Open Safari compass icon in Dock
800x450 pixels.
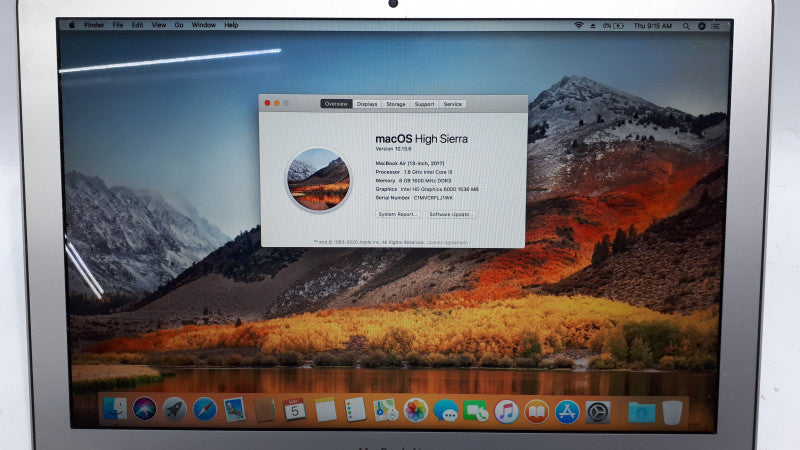point(205,409)
